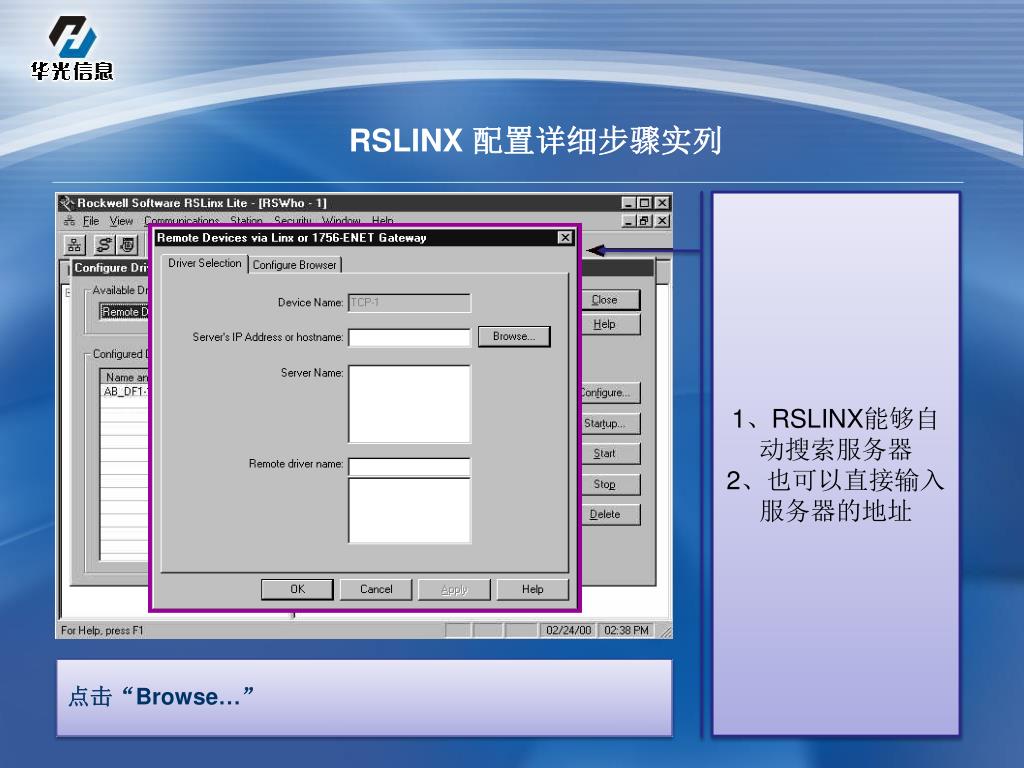The width and height of the screenshot is (1024, 768).
Task: Click the Remote driver name field
Action: [x=409, y=466]
